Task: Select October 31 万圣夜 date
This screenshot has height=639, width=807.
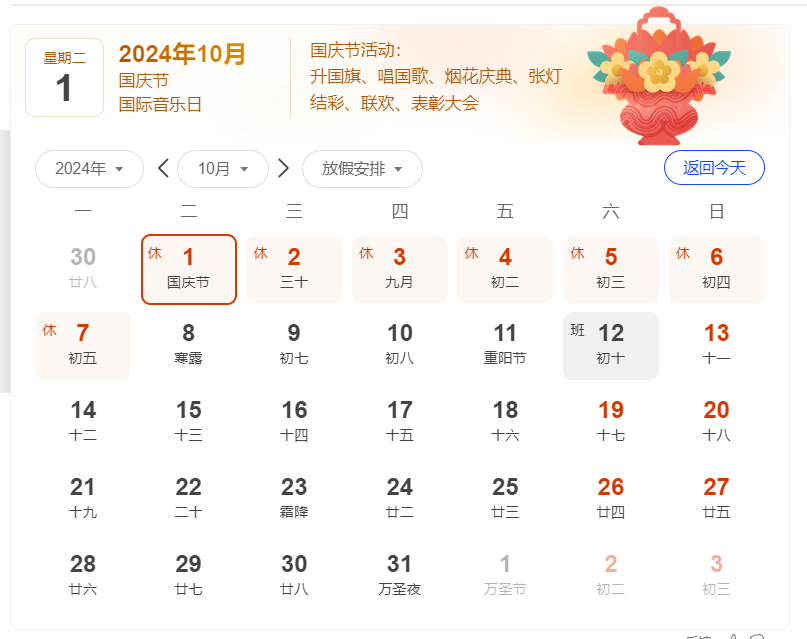Action: point(400,576)
